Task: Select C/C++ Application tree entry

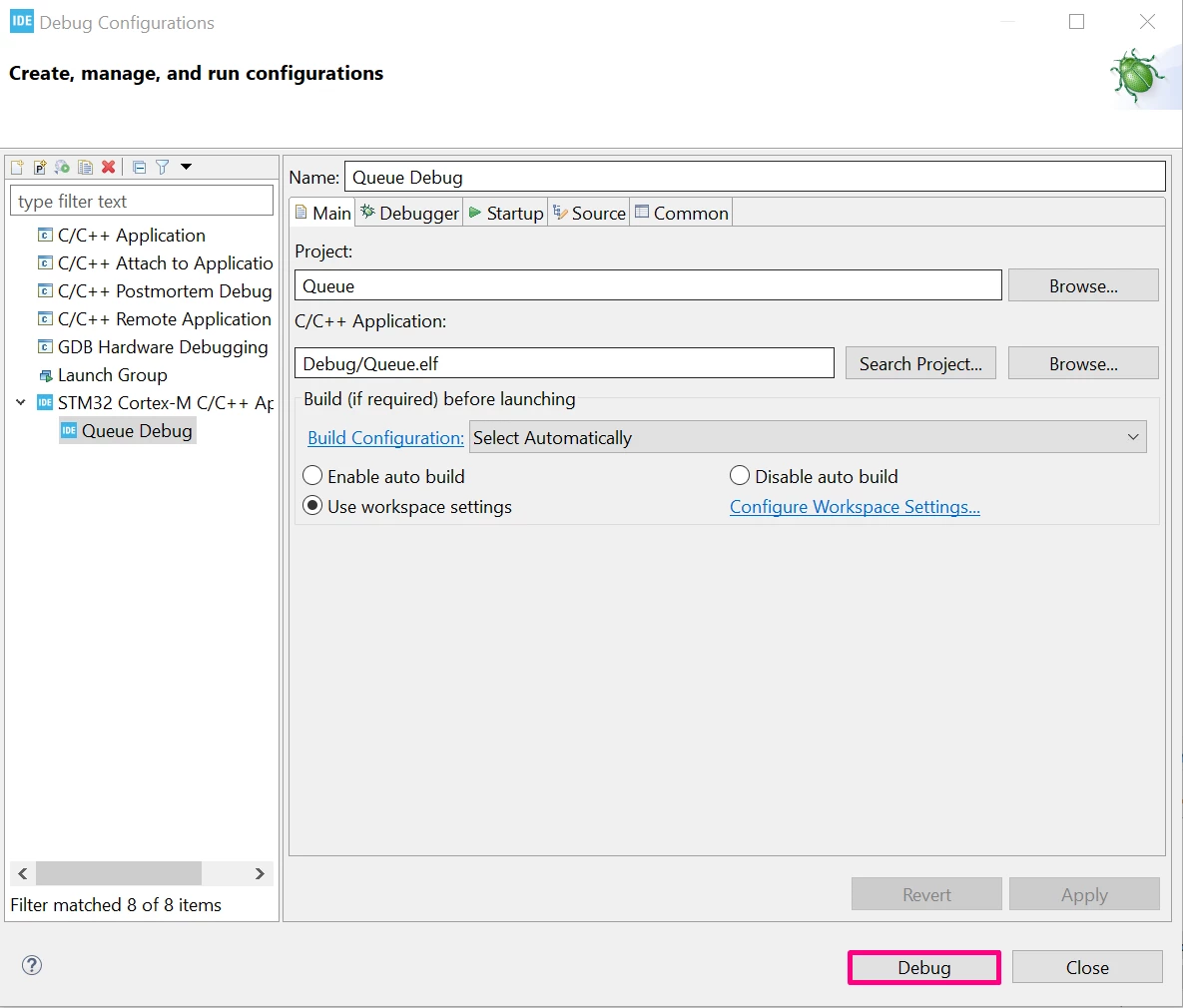Action: coord(131,236)
